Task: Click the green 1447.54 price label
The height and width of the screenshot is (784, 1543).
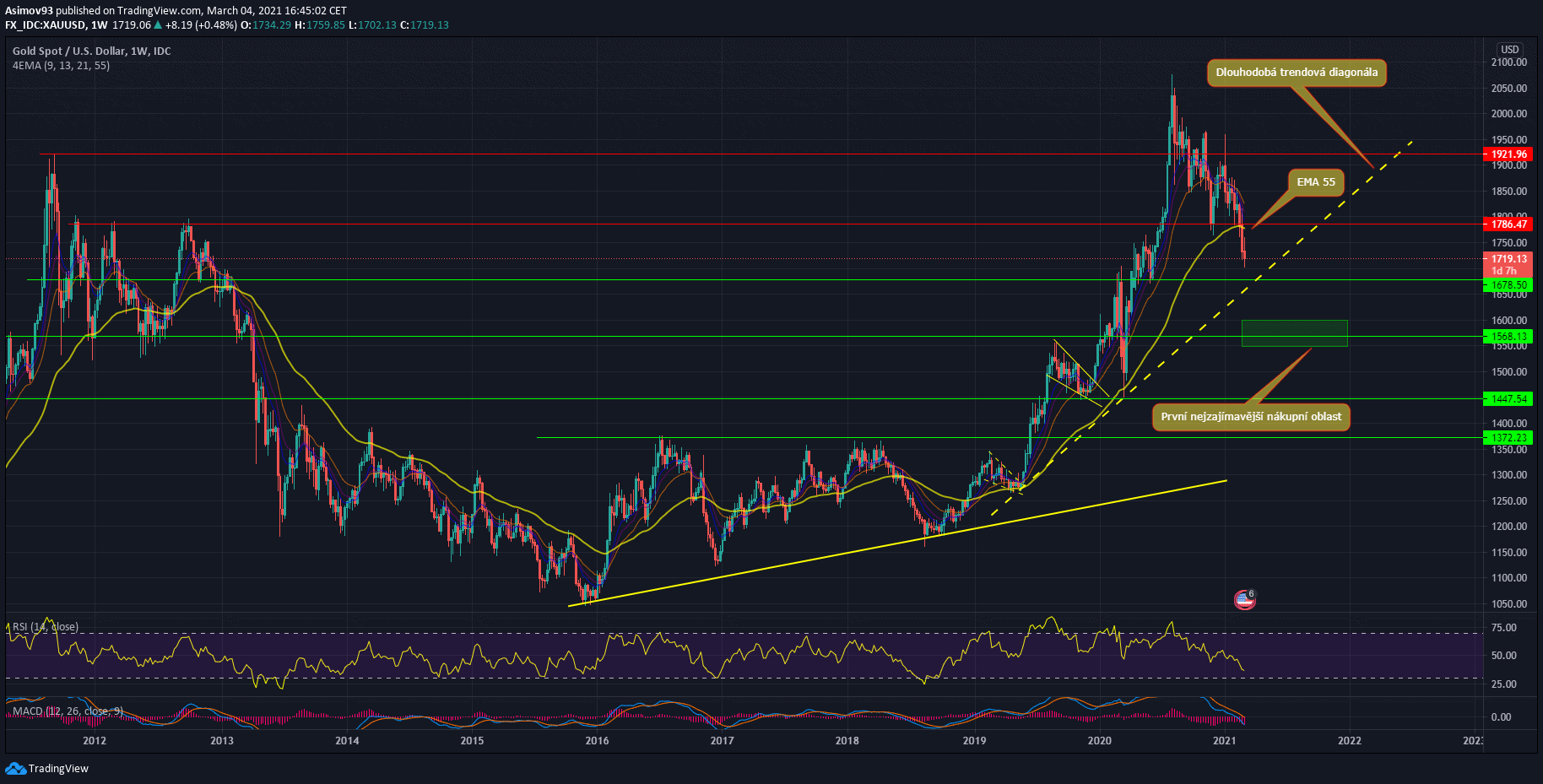Action: click(1508, 399)
